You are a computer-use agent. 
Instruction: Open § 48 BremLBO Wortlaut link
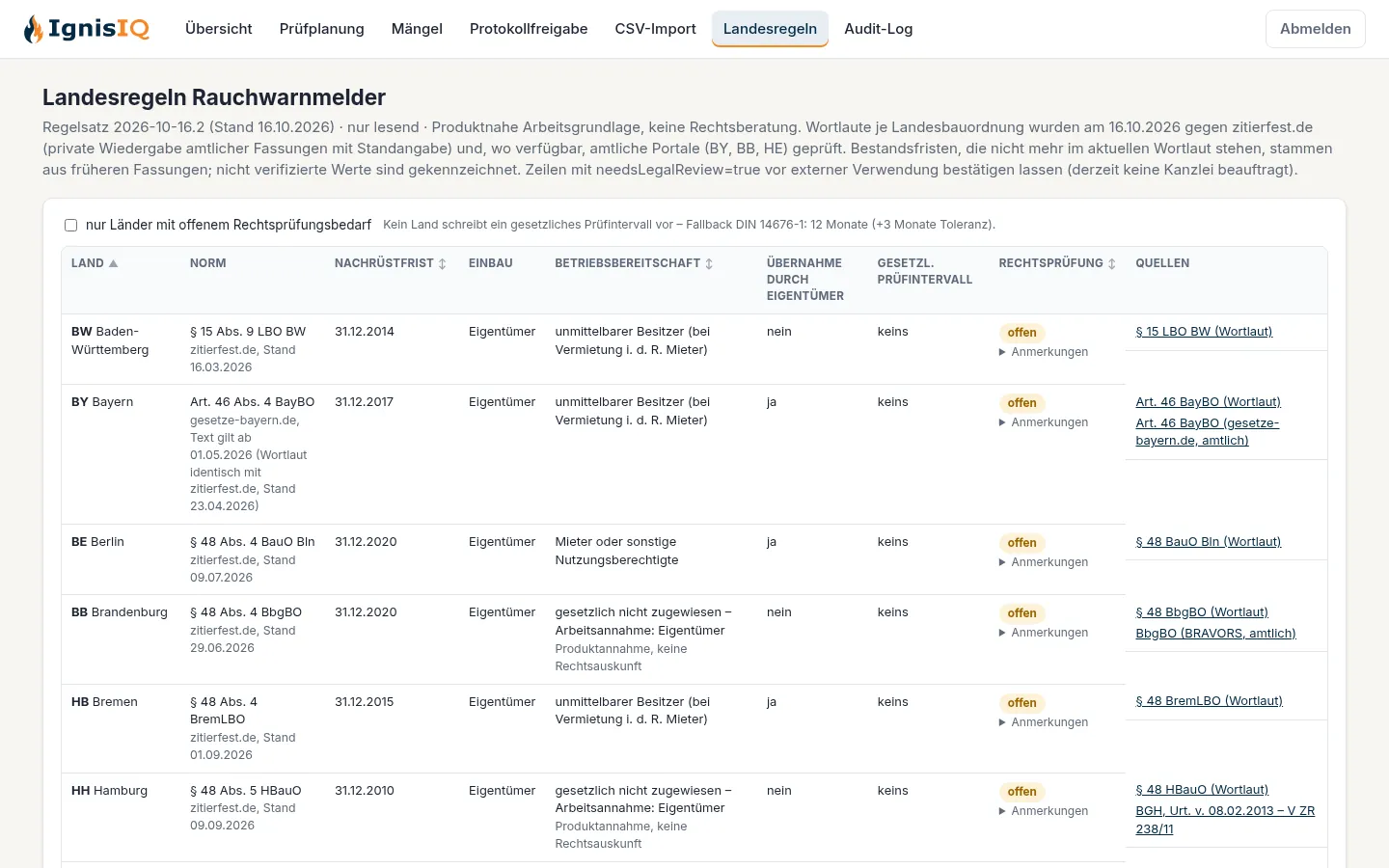coord(1209,701)
